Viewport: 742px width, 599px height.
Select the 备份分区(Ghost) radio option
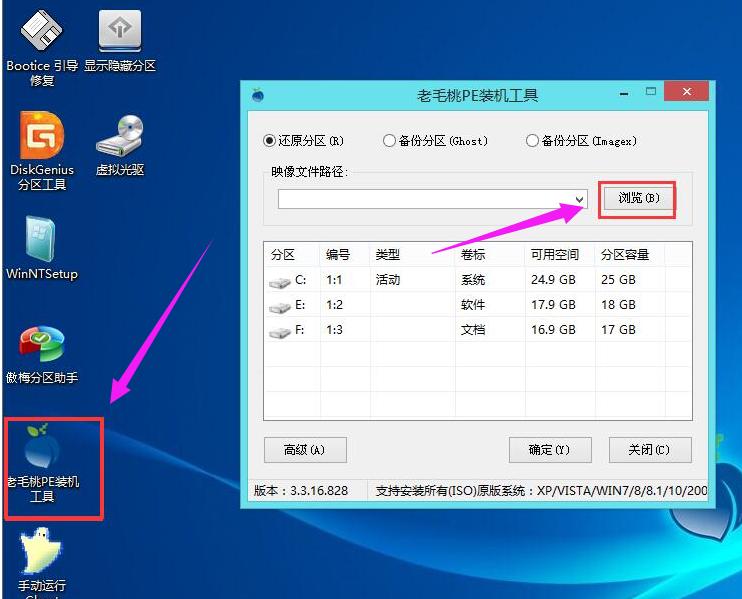click(390, 141)
